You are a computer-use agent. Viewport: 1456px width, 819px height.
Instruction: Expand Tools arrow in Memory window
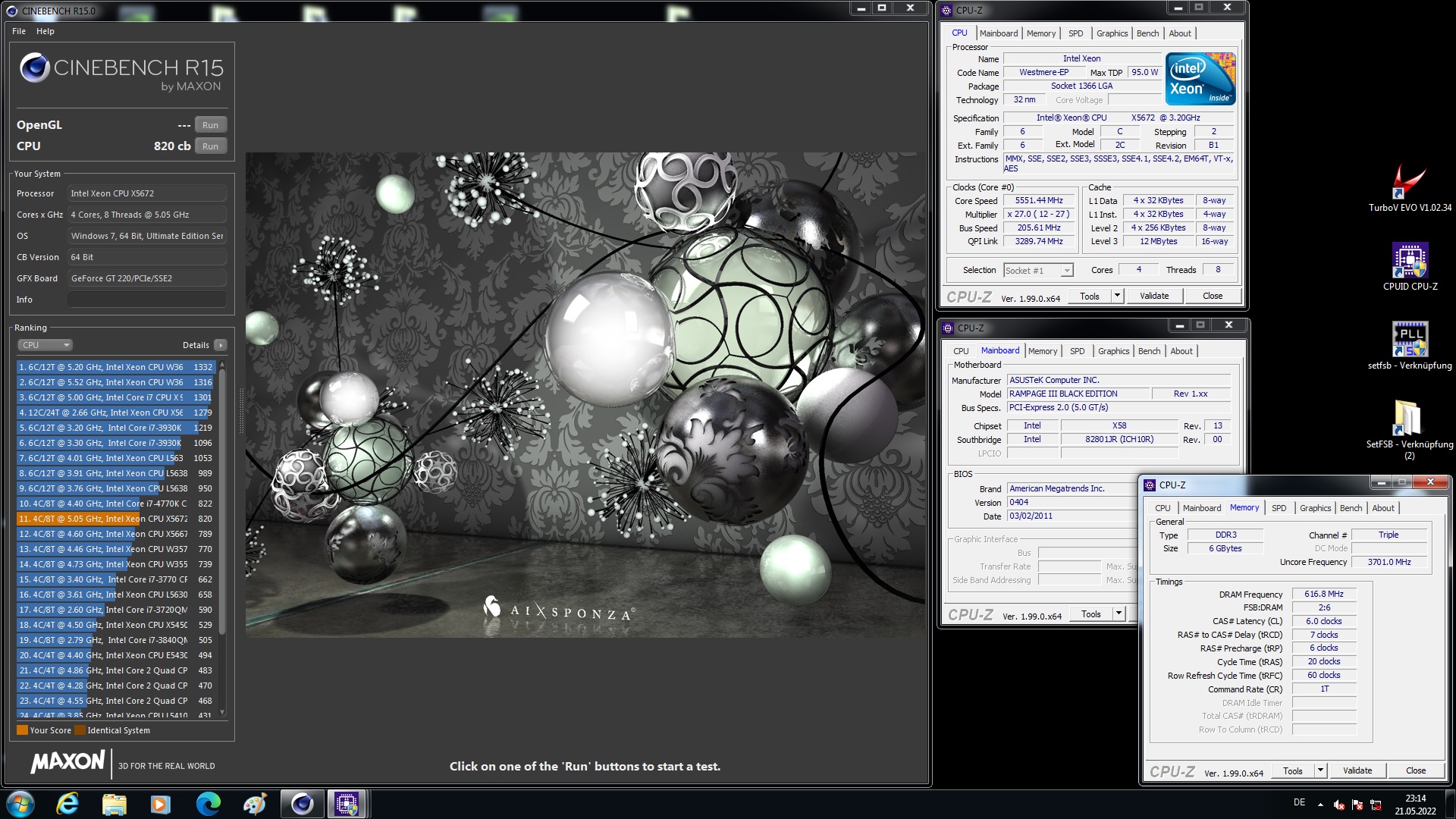pos(1320,770)
